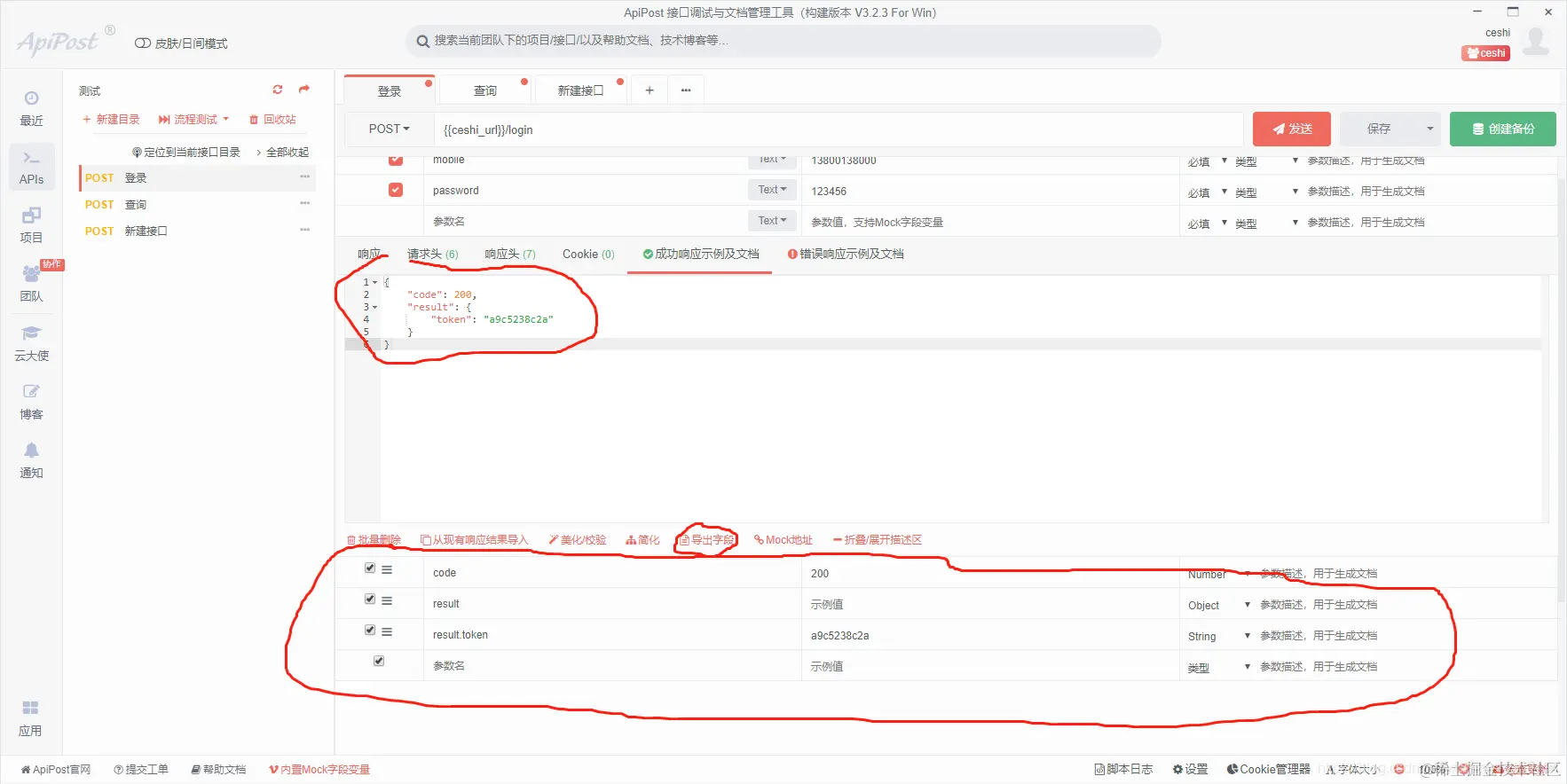Toggle skin day/night mode switch
Viewport: 1567px width, 784px height.
click(x=142, y=43)
